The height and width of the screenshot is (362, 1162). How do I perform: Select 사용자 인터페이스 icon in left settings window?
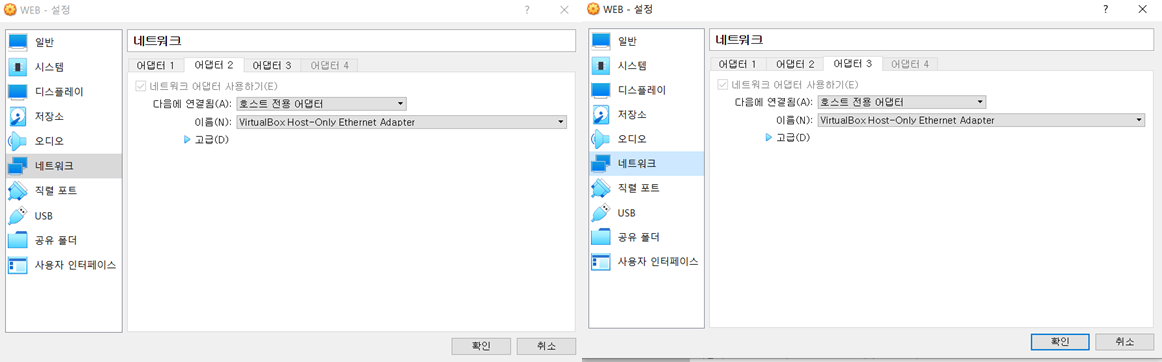[18, 265]
